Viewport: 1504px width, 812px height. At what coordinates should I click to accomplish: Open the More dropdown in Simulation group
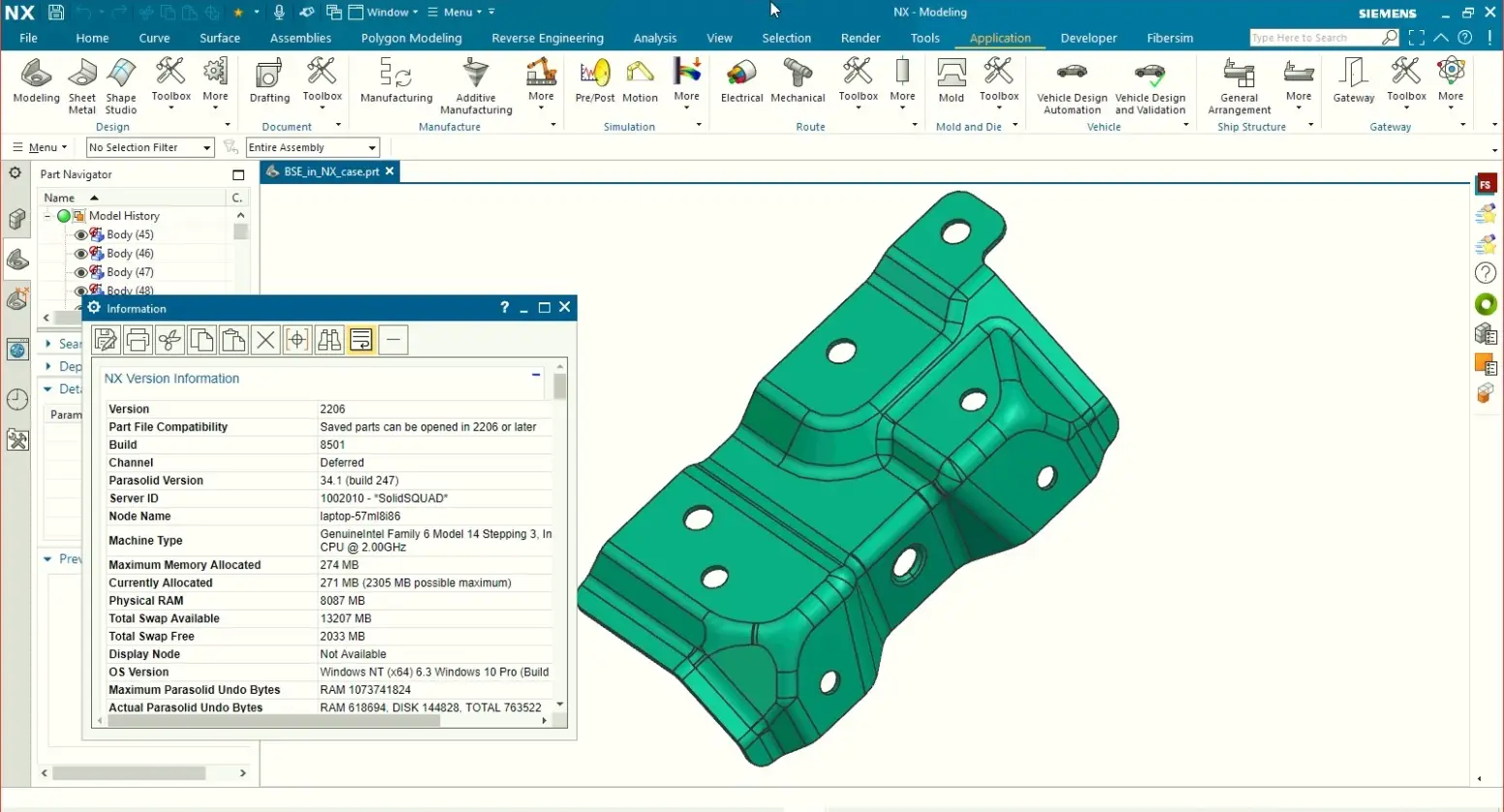pyautogui.click(x=686, y=81)
